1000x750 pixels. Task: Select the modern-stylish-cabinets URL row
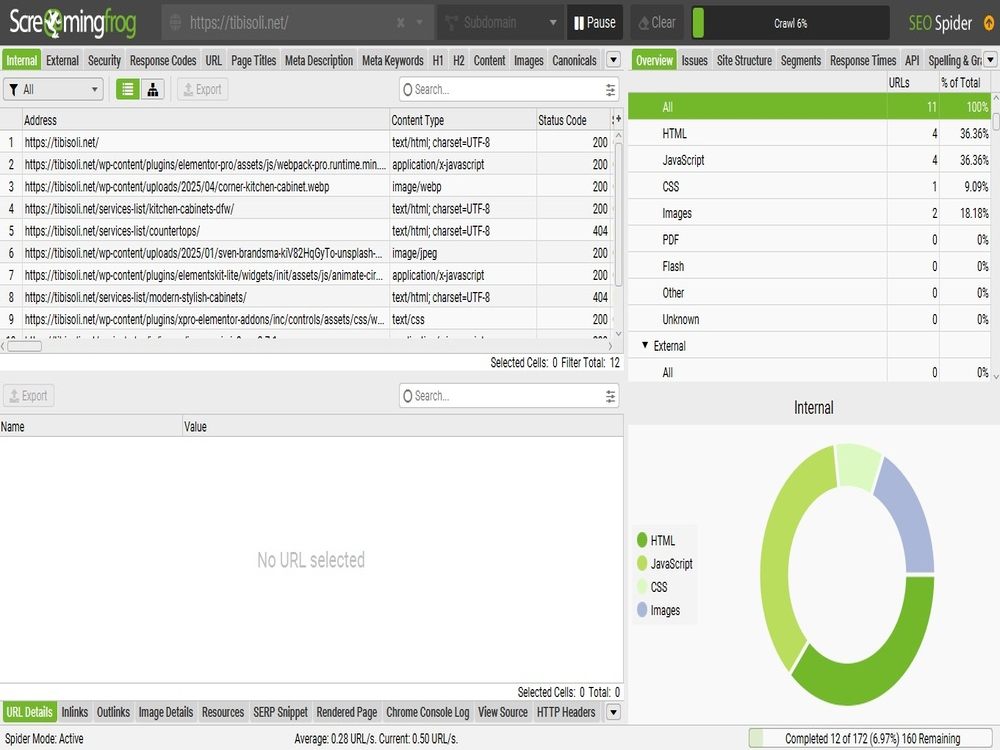[x=306, y=297]
